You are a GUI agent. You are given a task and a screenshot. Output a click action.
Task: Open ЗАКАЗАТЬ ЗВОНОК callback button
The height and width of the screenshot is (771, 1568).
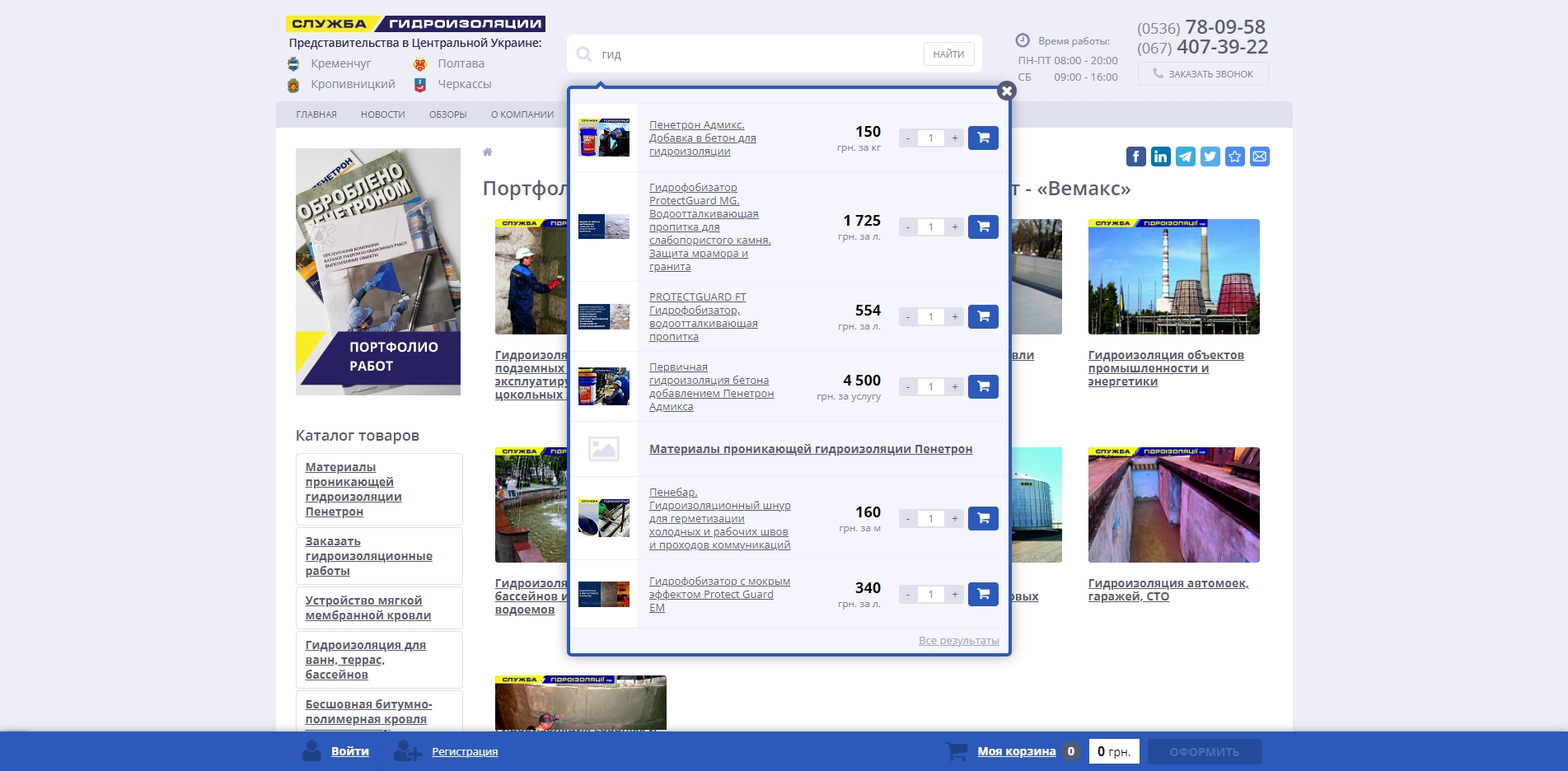pyautogui.click(x=1203, y=74)
